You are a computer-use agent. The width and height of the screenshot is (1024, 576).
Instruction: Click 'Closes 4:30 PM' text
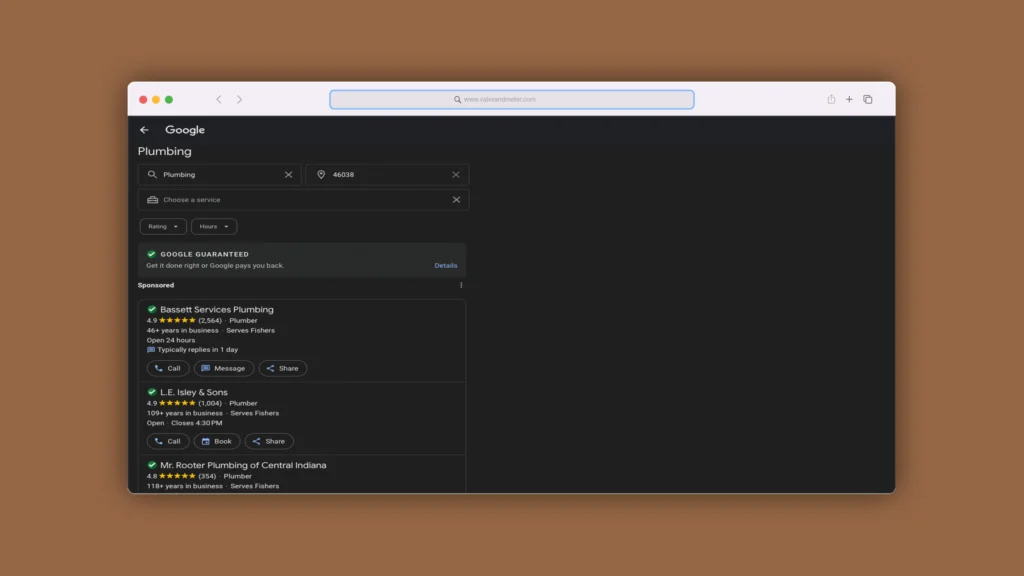[197, 423]
